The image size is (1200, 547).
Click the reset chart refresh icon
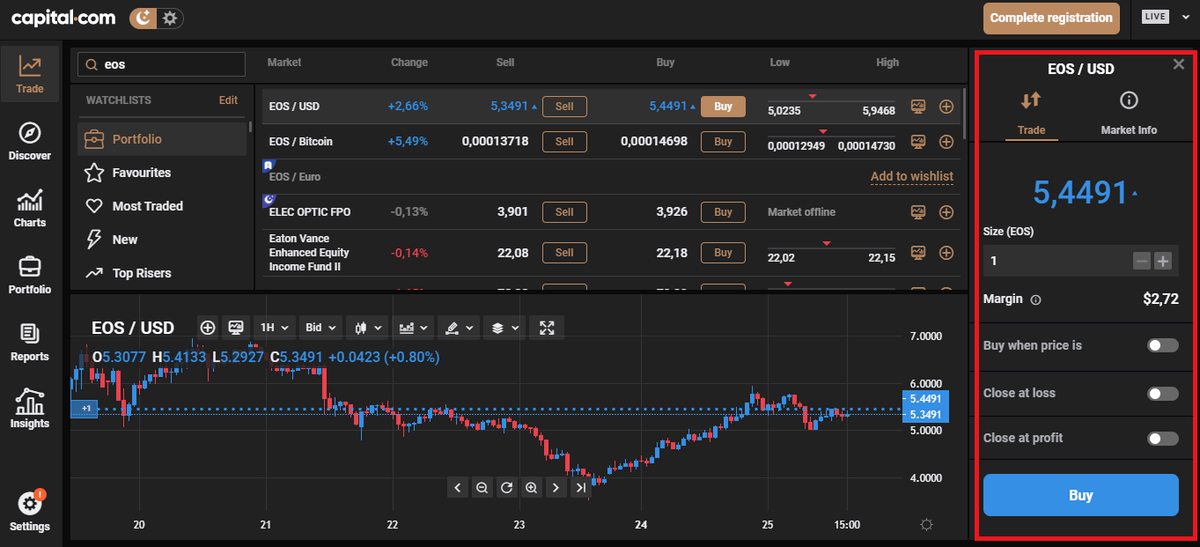506,488
